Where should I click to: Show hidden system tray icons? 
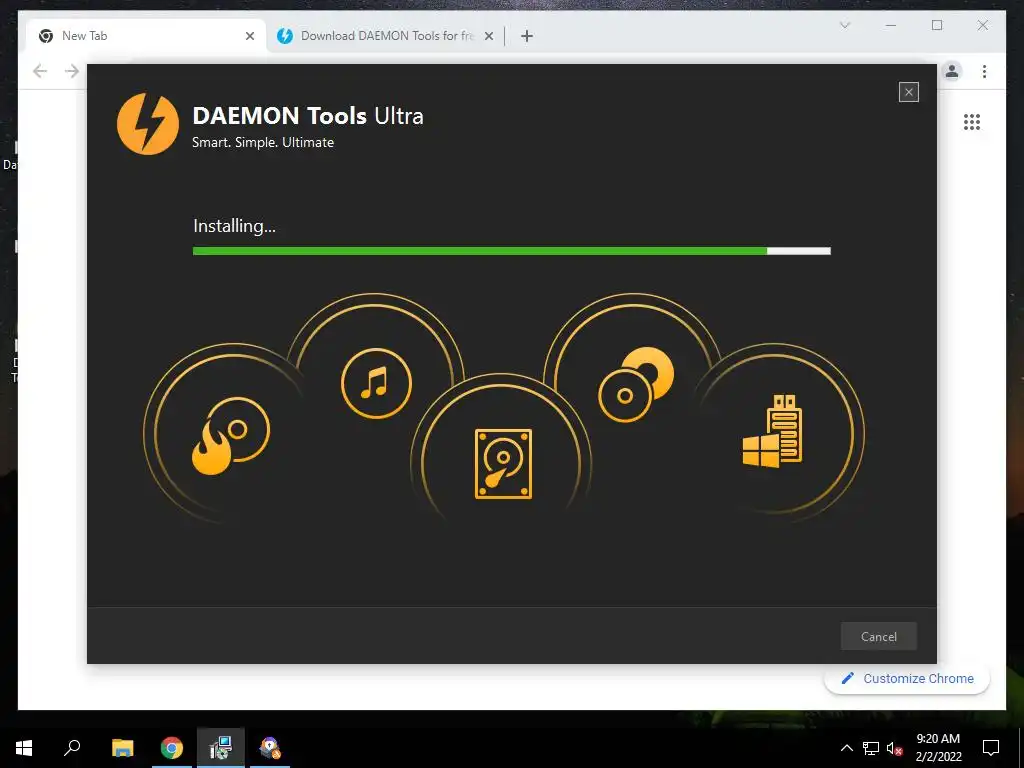click(x=846, y=748)
